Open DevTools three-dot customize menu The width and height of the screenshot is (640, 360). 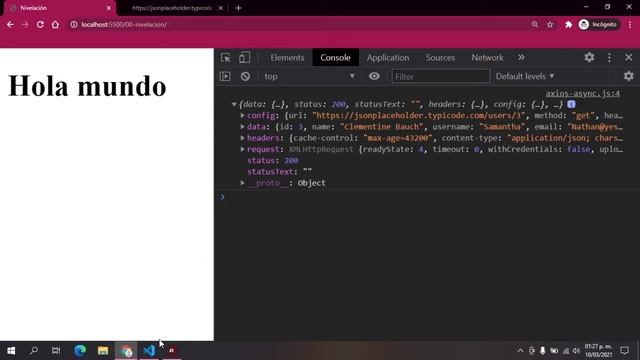(x=609, y=58)
